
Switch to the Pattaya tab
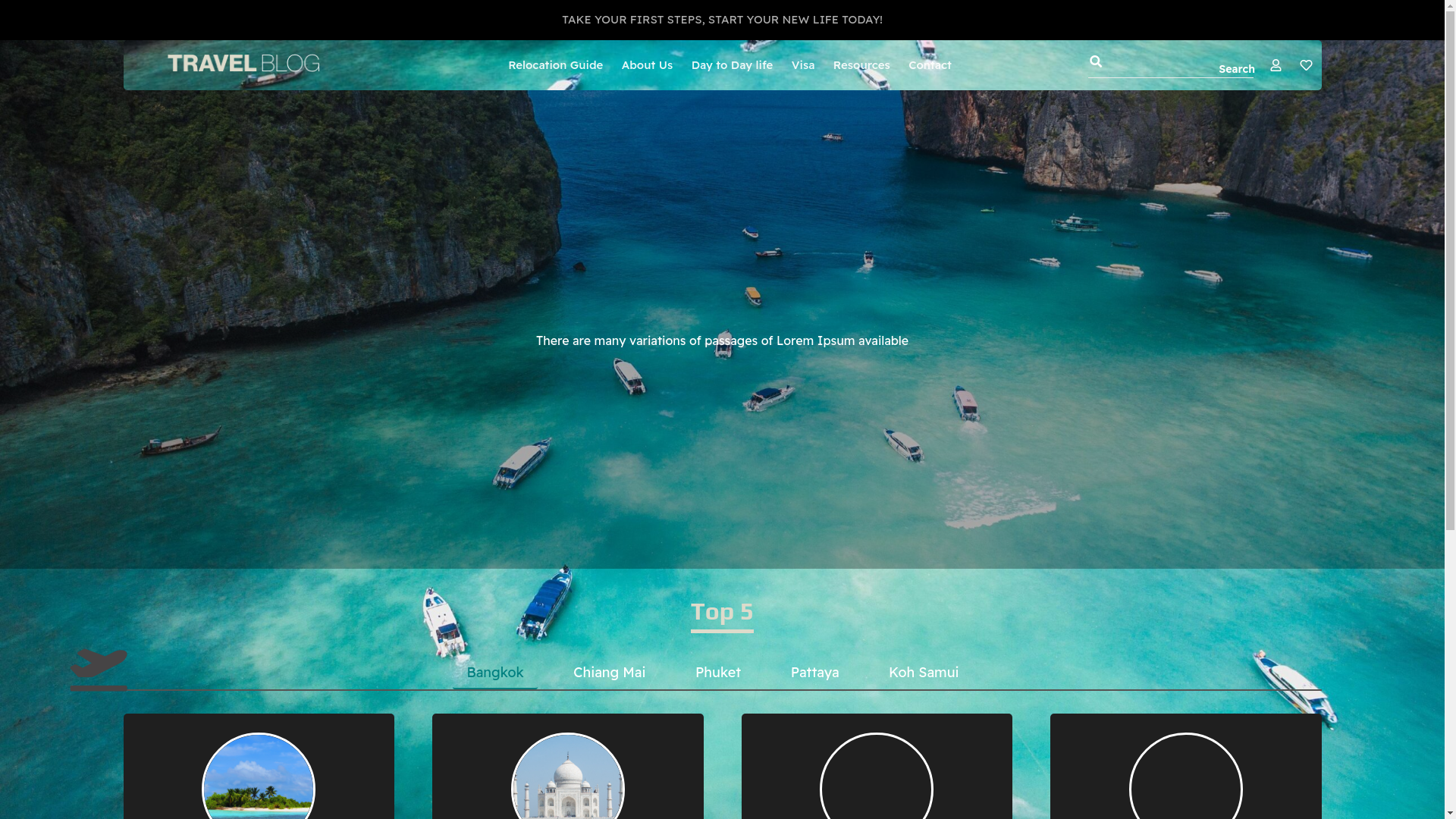tap(814, 673)
